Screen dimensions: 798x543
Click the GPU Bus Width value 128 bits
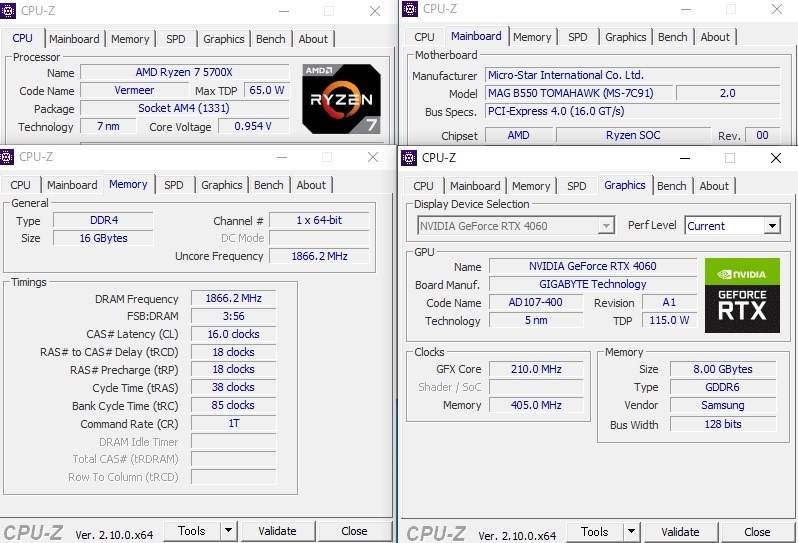[723, 424]
